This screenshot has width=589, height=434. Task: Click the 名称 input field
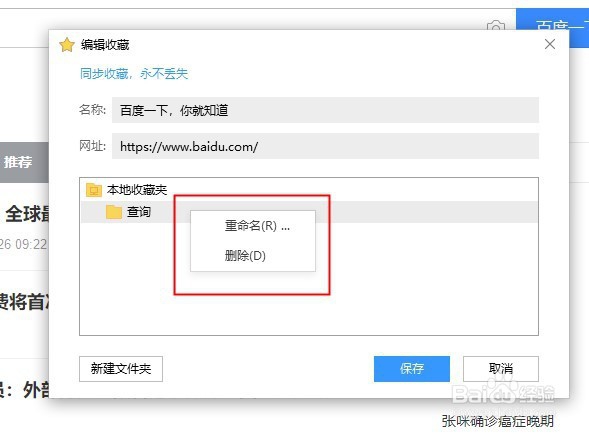pyautogui.click(x=325, y=110)
